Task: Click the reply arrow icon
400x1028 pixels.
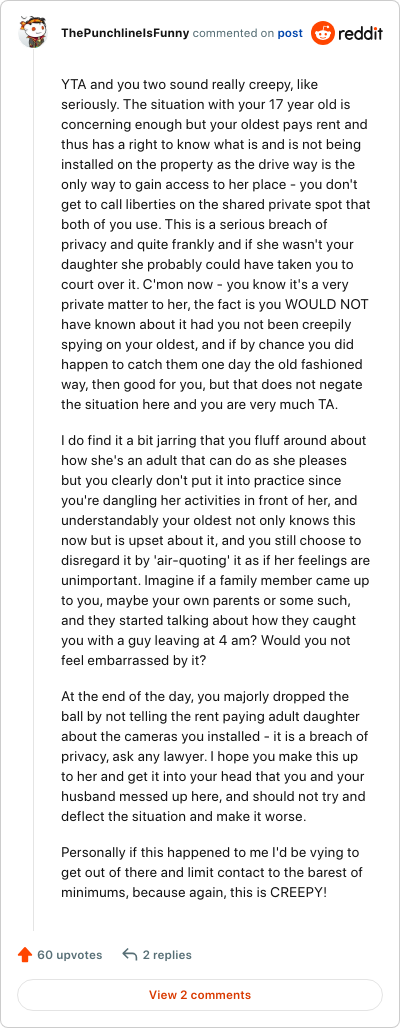Action: click(129, 955)
